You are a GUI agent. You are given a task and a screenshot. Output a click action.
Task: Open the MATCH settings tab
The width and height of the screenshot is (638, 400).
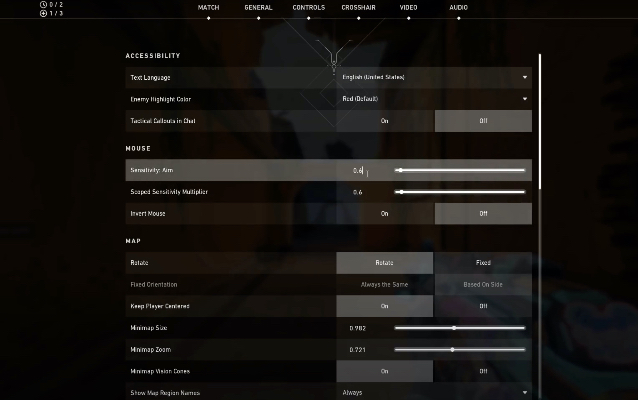point(208,8)
